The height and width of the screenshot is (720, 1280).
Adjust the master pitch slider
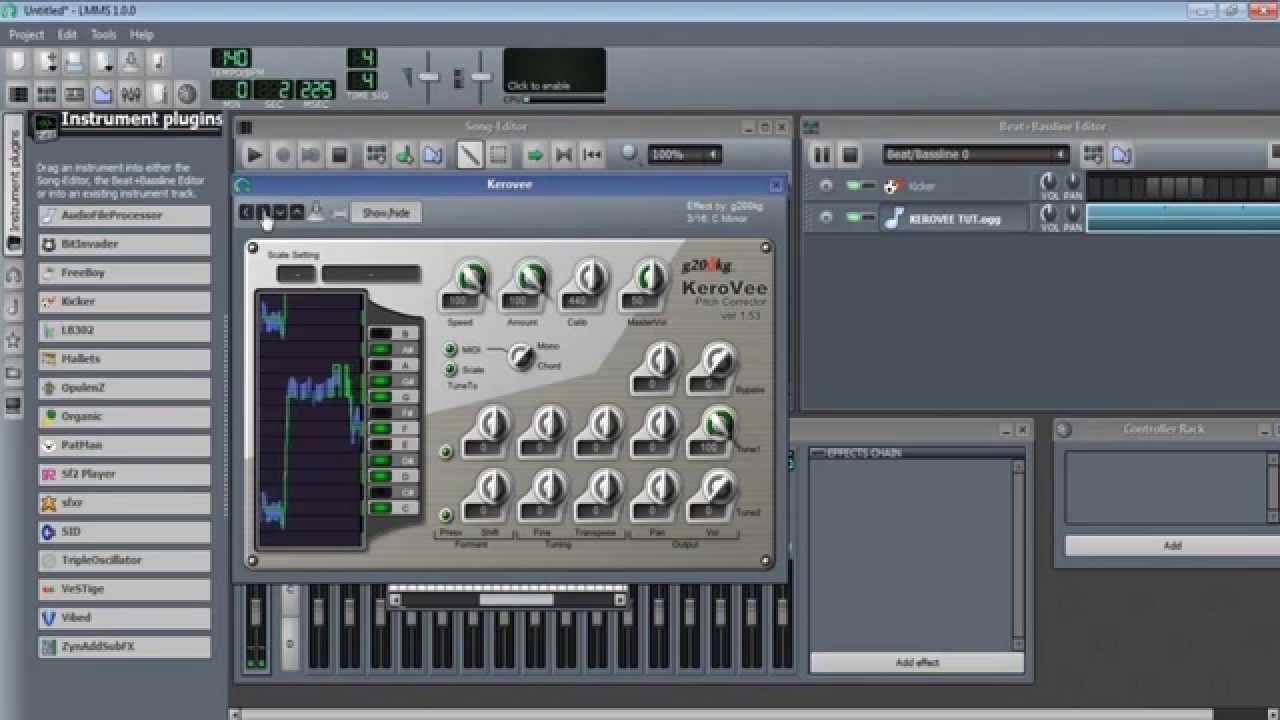tap(481, 77)
